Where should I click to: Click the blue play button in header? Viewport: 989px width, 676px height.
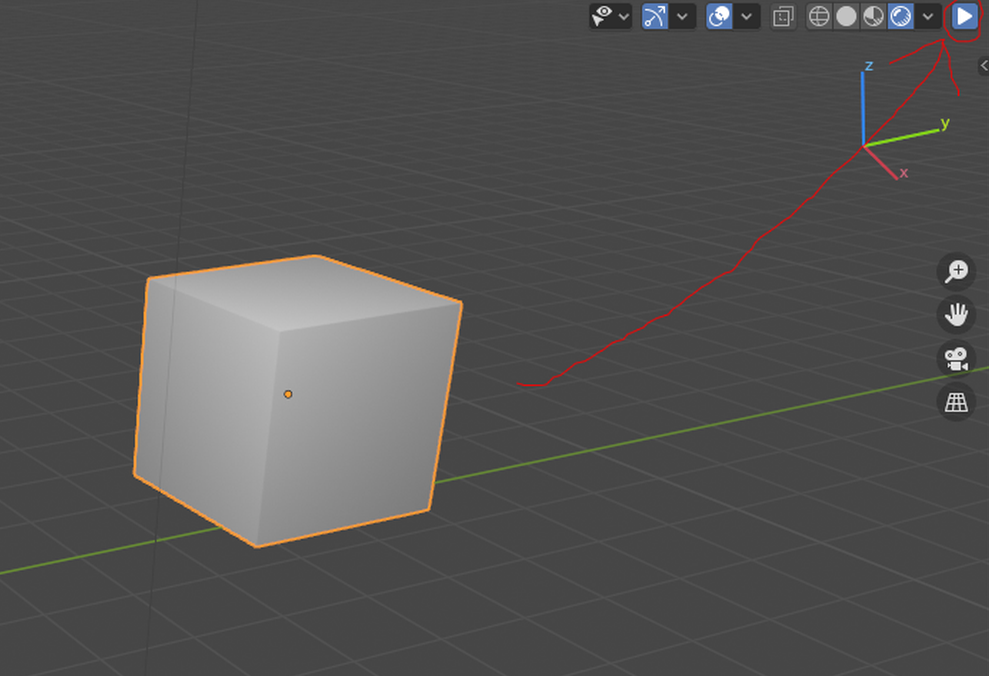964,16
